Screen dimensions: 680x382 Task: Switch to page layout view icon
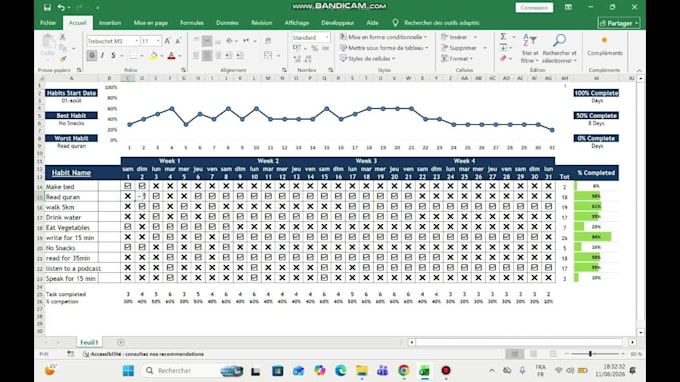tap(534, 354)
